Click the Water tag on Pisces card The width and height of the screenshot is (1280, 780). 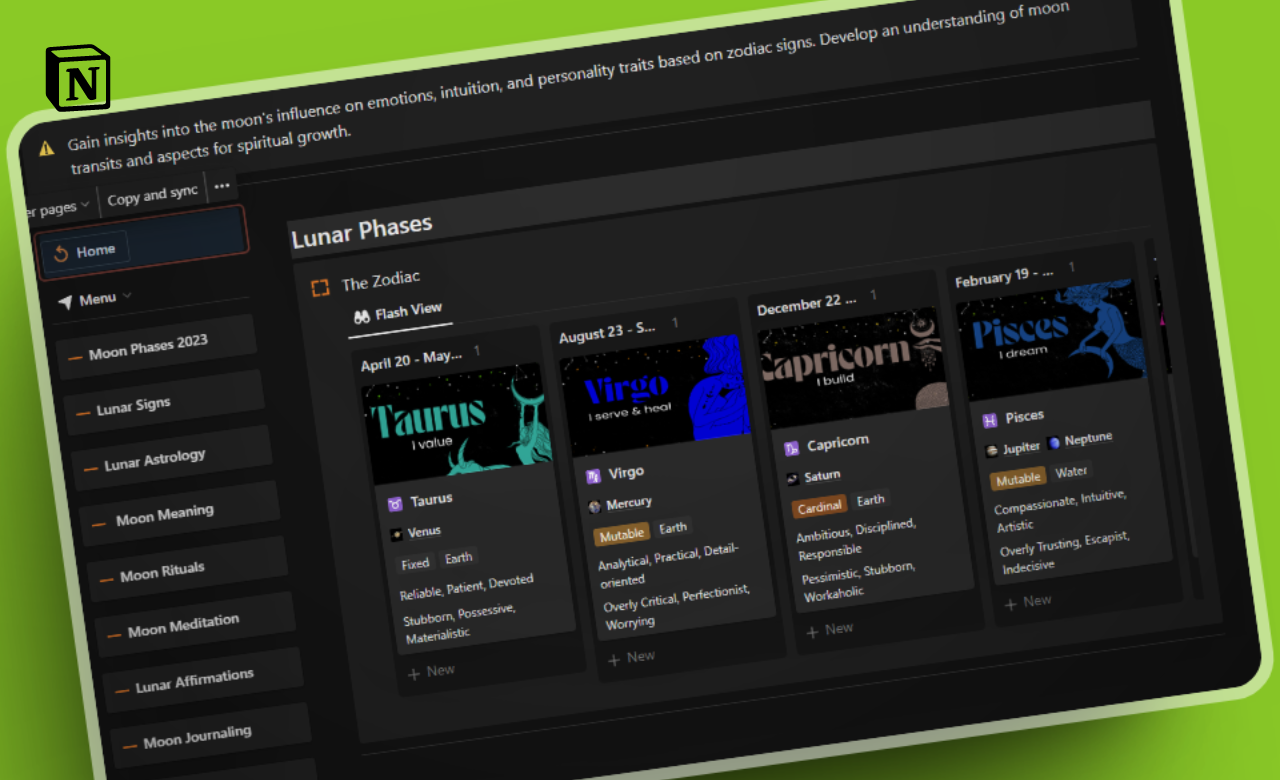click(x=1071, y=470)
